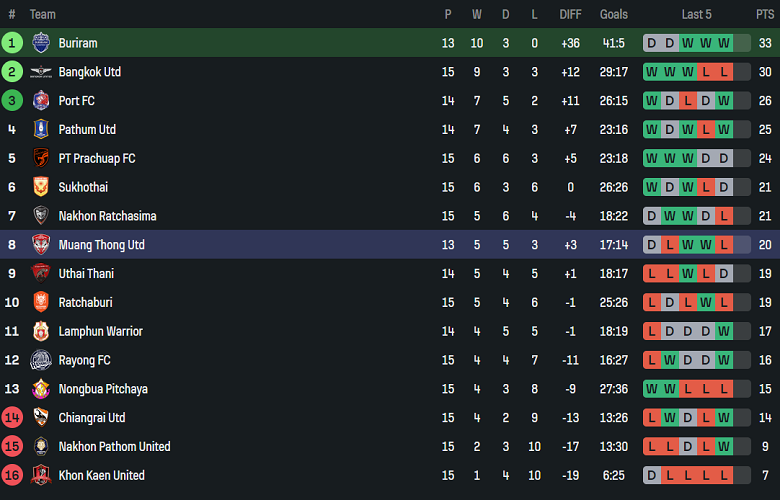The width and height of the screenshot is (780, 500).
Task: Click the Port FC club badge
Action: (x=41, y=101)
